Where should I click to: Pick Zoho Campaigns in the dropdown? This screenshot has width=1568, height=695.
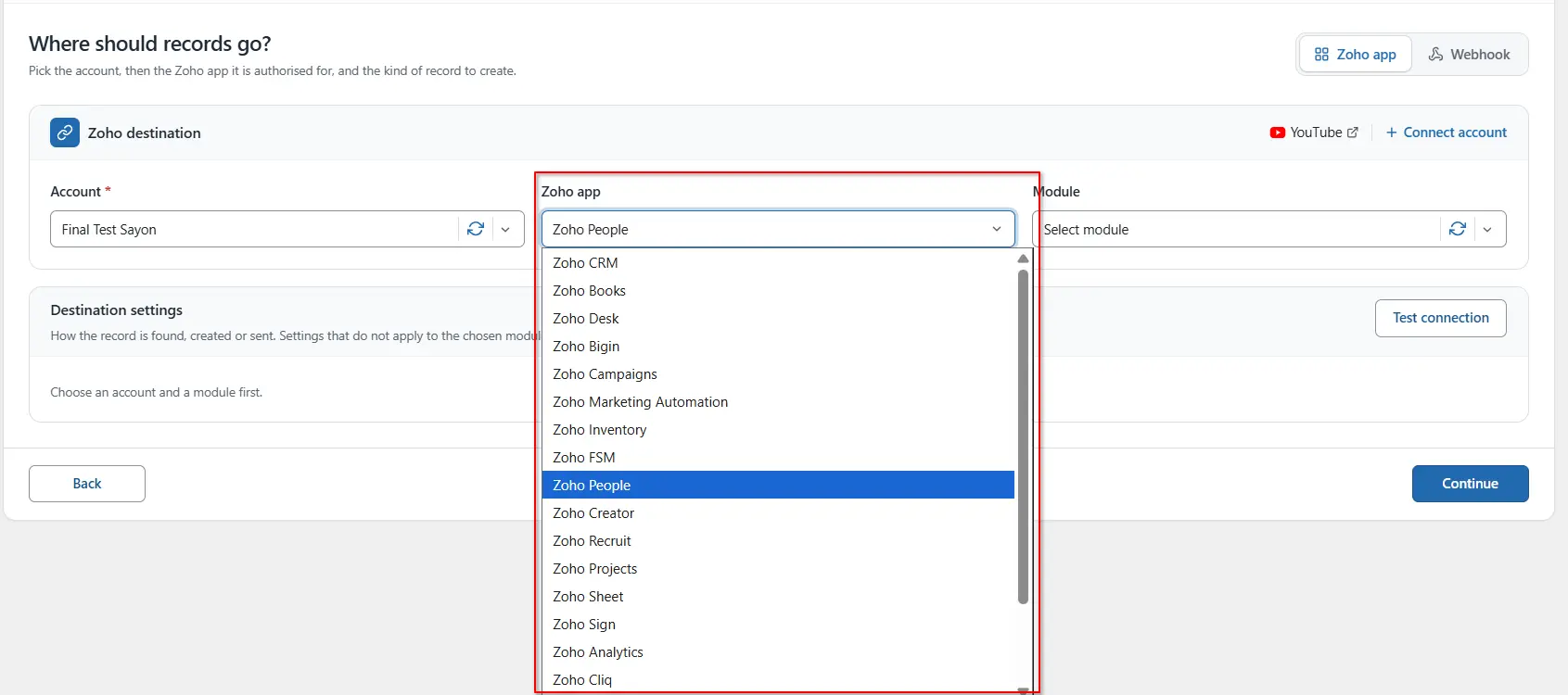pos(778,374)
